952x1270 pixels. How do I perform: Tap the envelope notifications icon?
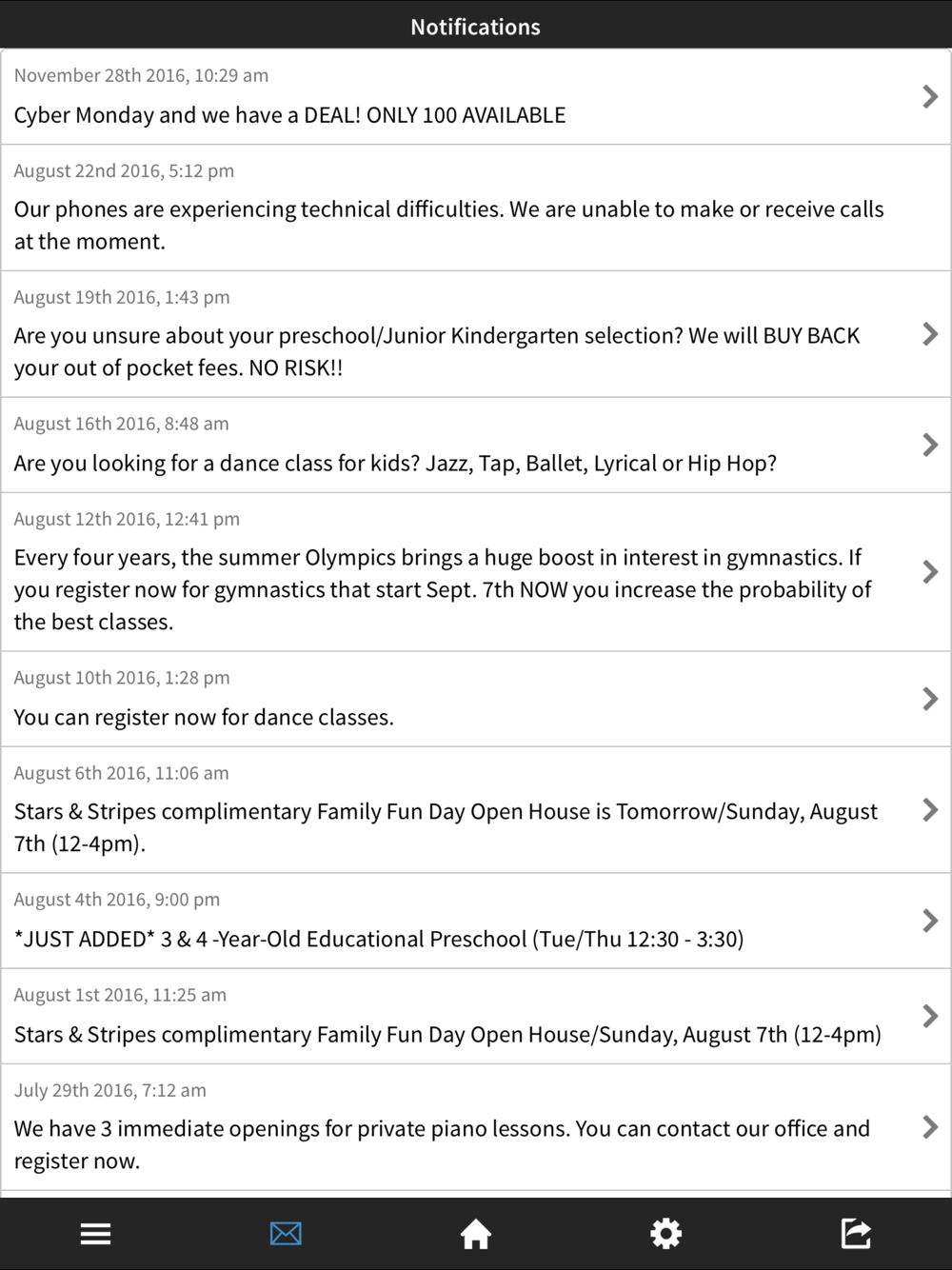[x=286, y=1234]
